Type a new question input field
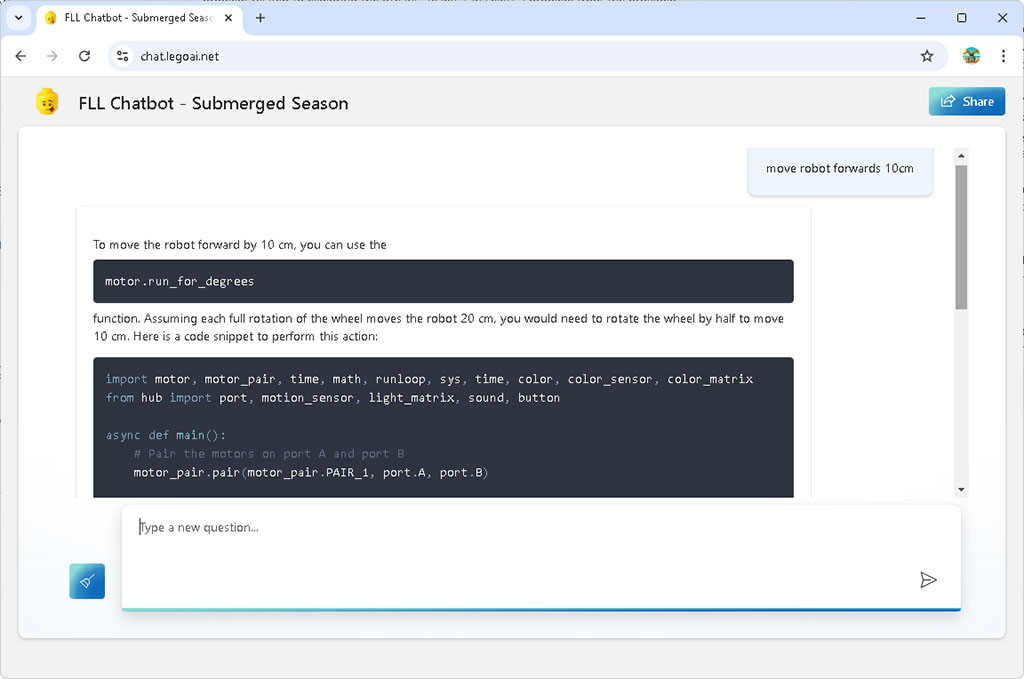Viewport: 1024px width, 679px height. point(520,550)
